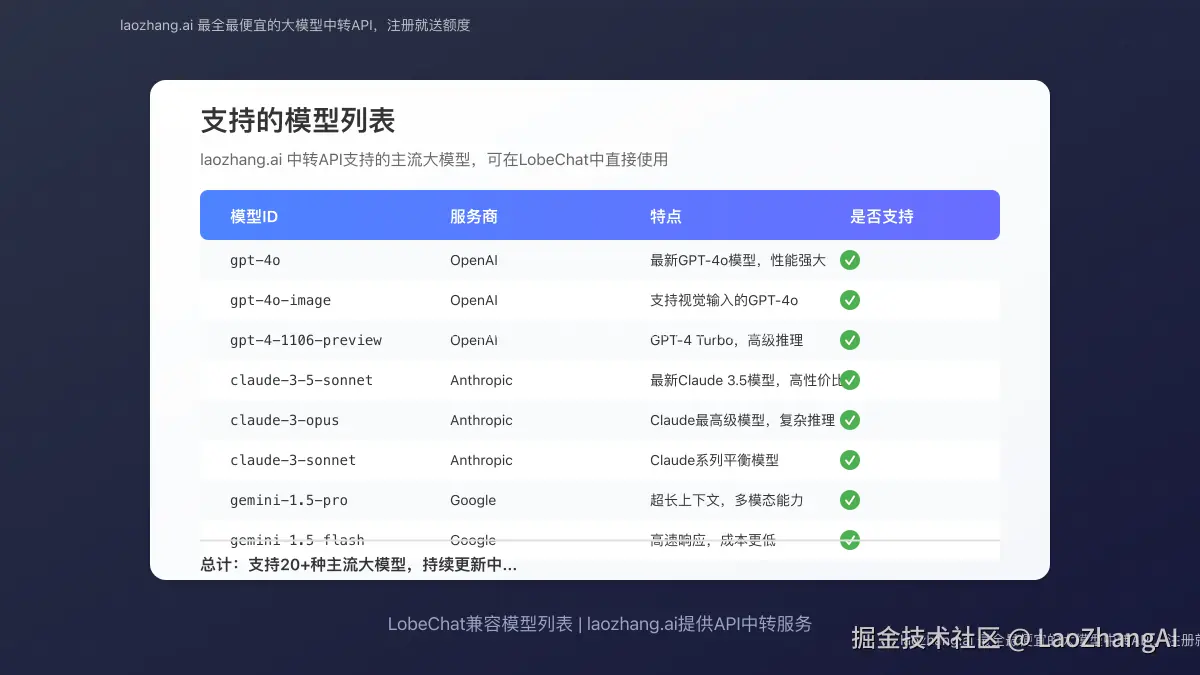Click the 支持视觉输入的GPT-4o description
Viewport: 1200px width, 675px height.
[x=724, y=300]
